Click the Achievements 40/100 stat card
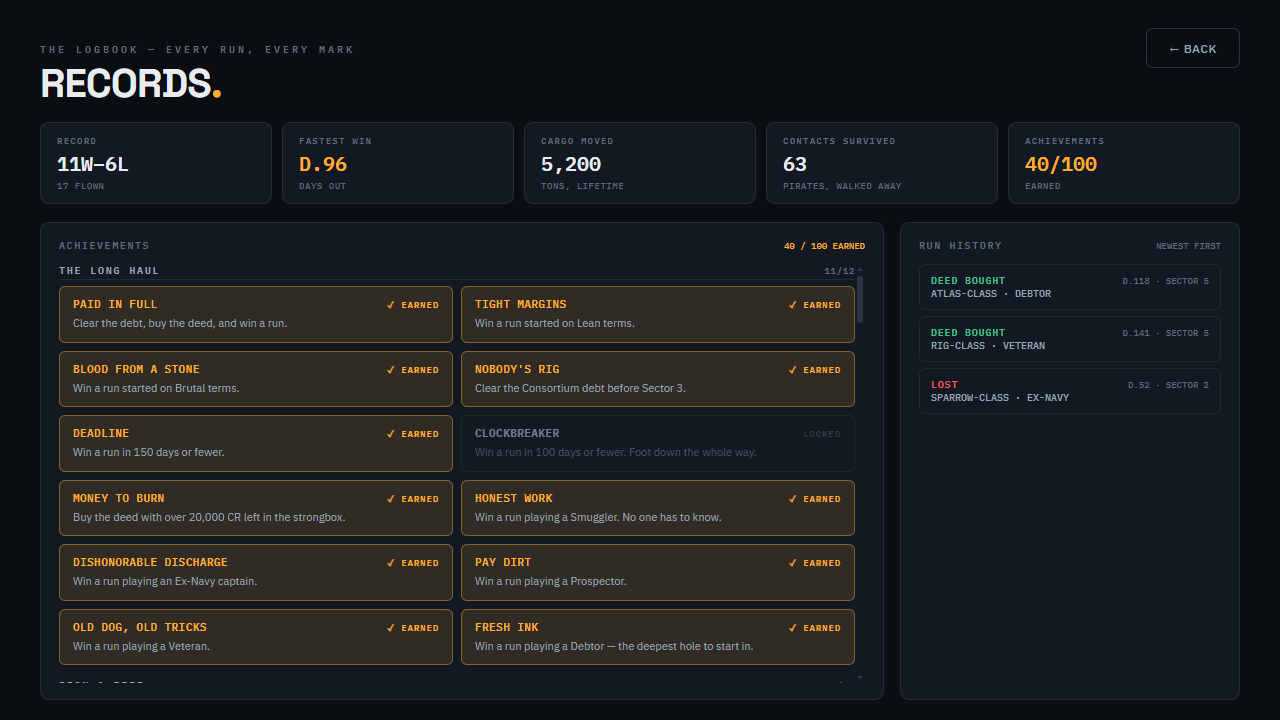Image resolution: width=1280 pixels, height=720 pixels. [1124, 163]
